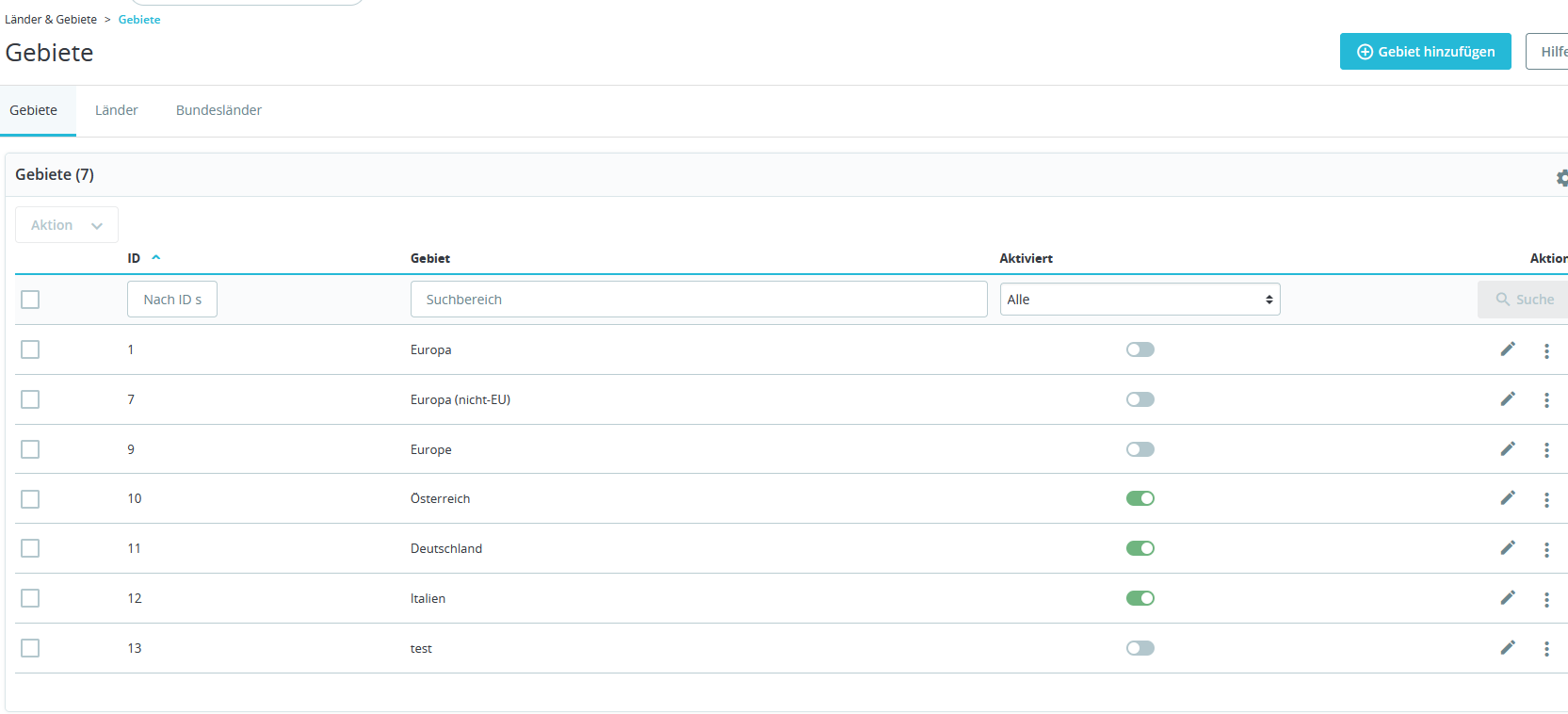The height and width of the screenshot is (714, 1568).
Task: Click the settings gear in Gebiete panel
Action: coord(1561,177)
